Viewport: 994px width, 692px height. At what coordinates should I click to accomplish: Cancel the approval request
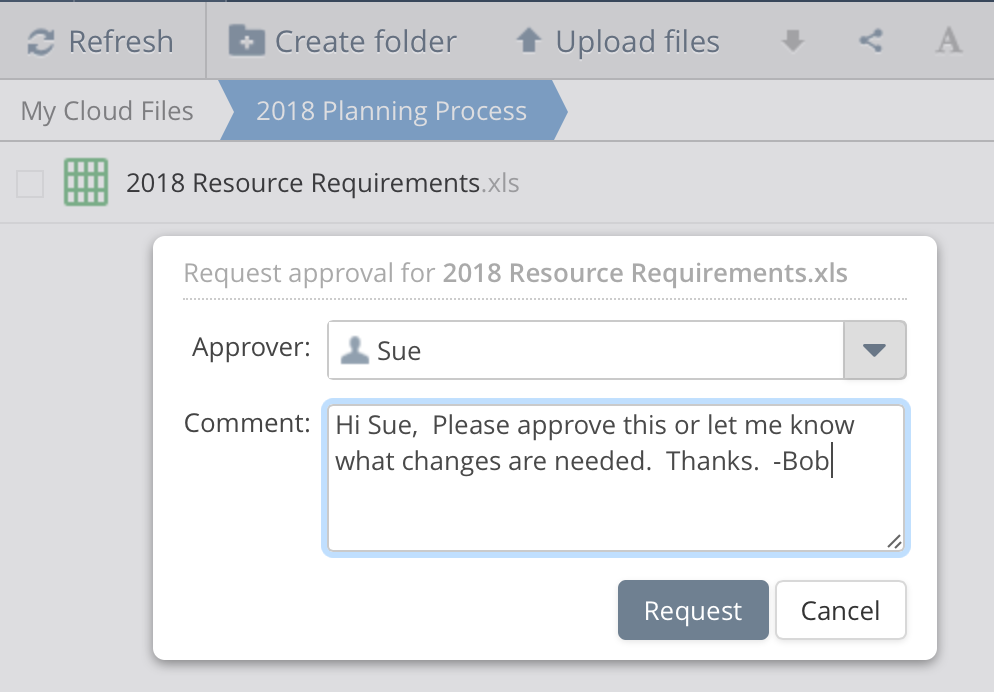840,610
